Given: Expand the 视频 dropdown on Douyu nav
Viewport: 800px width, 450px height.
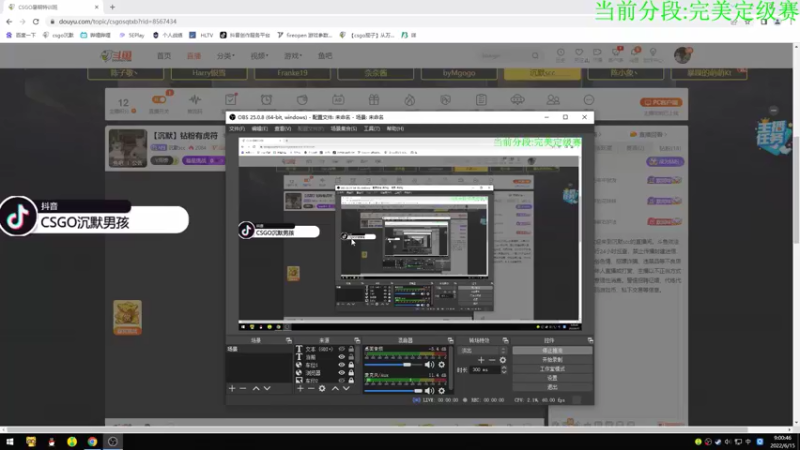Looking at the screenshot, I should click(259, 56).
